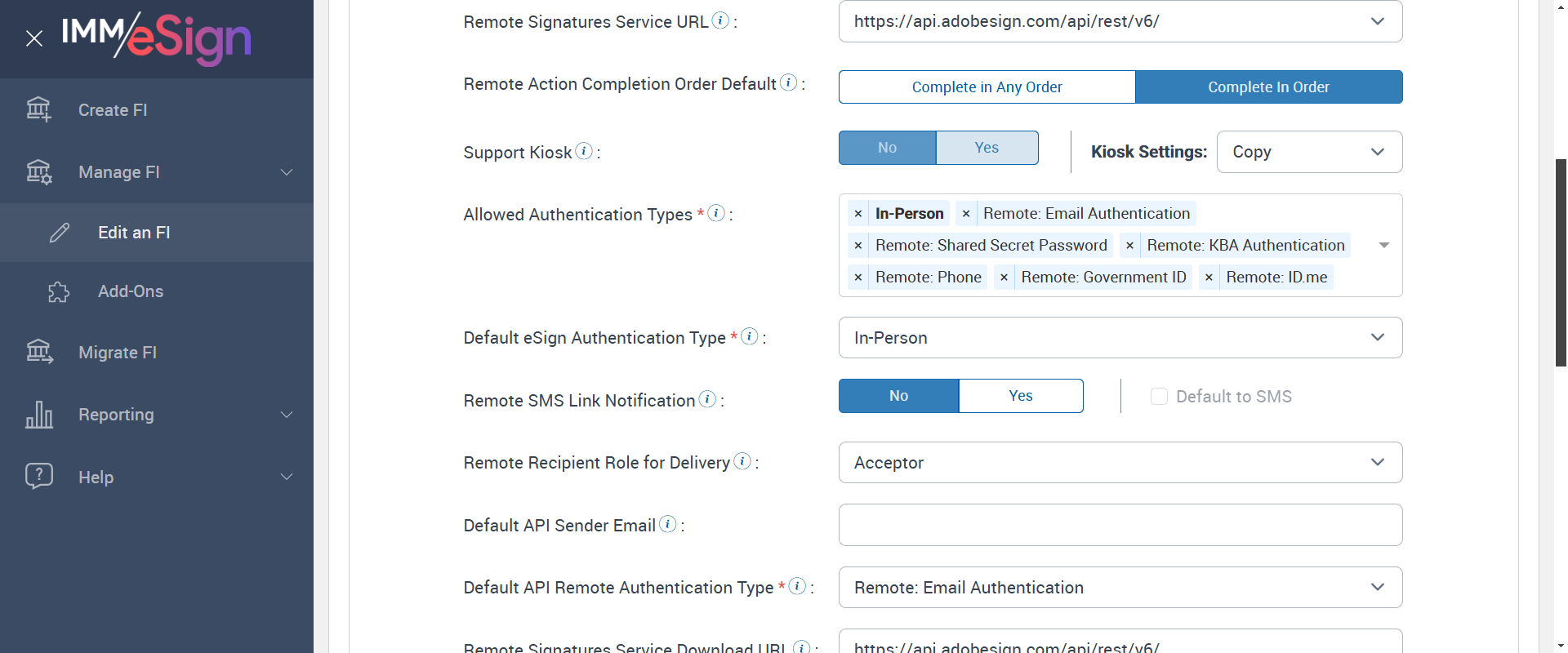This screenshot has height=653, width=1568.
Task: Click the Create FI bank icon
Action: pos(38,109)
